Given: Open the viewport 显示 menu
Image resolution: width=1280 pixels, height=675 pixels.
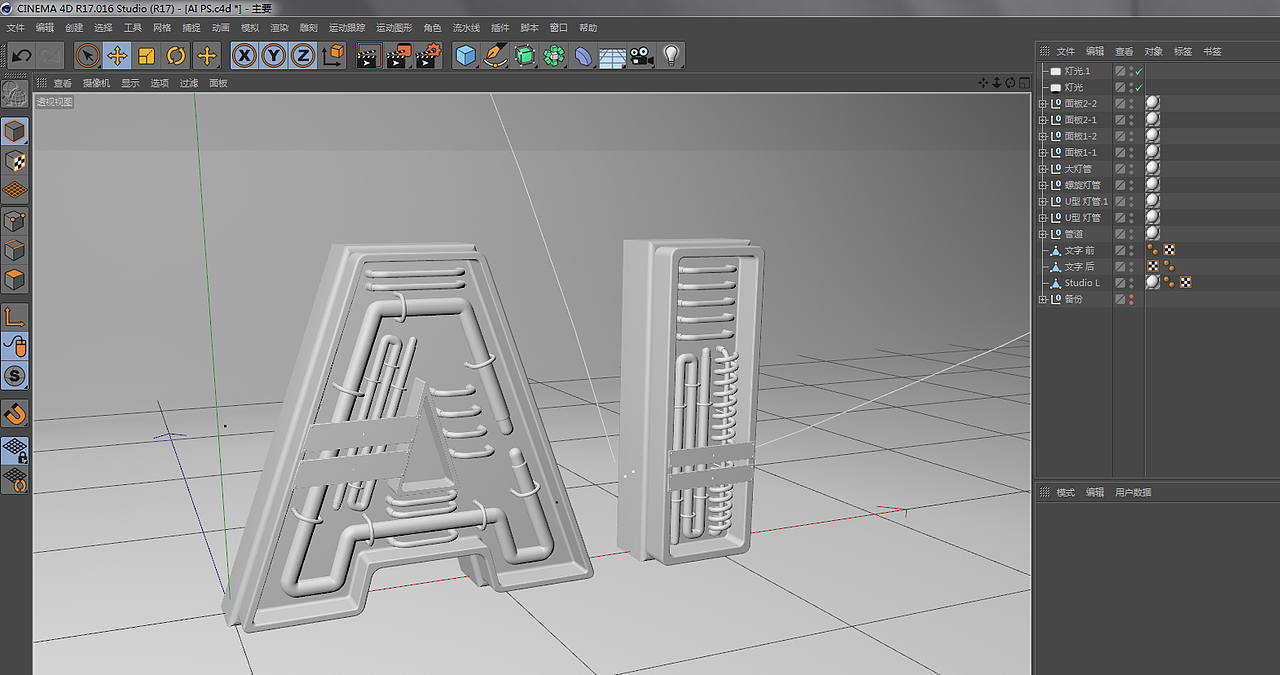Looking at the screenshot, I should 130,83.
